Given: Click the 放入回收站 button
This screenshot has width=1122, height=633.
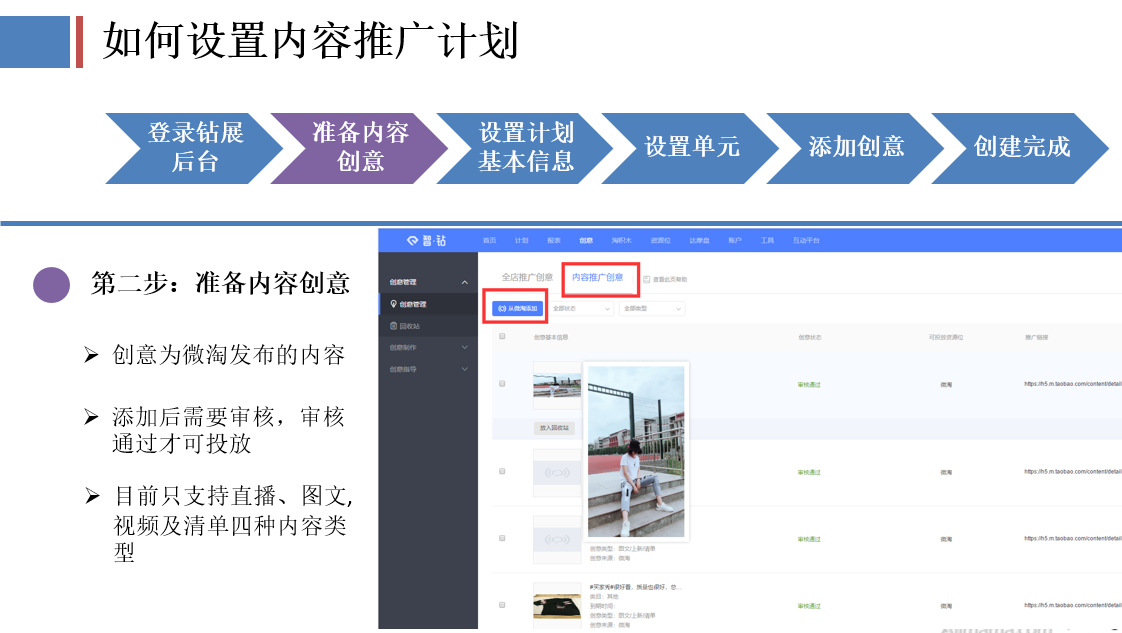Looking at the screenshot, I should click(x=555, y=428).
